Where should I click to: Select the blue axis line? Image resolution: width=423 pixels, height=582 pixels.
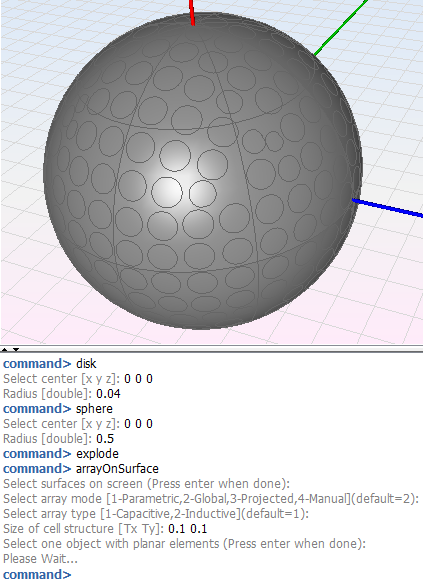[387, 207]
